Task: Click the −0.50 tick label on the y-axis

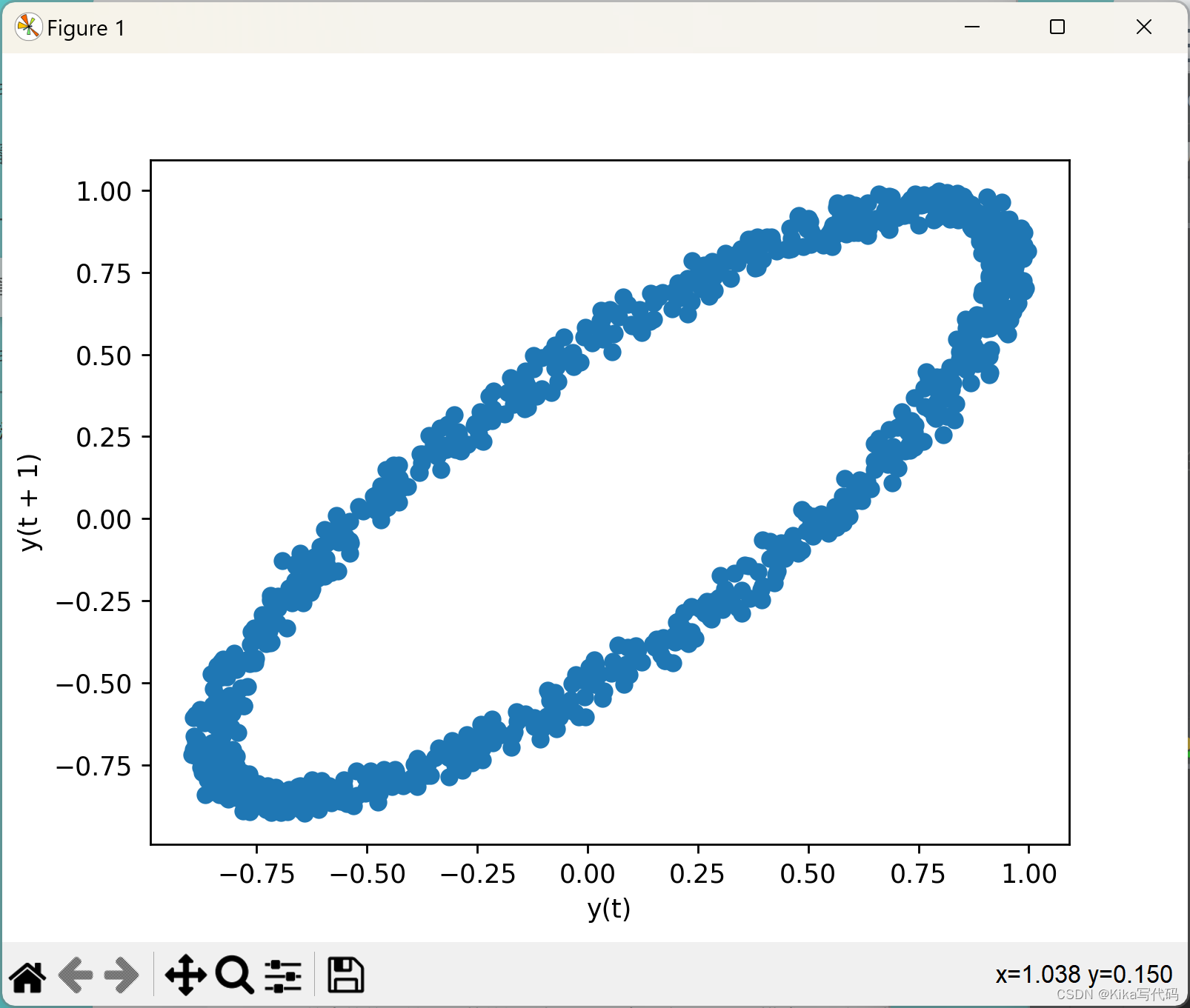Action: (94, 684)
